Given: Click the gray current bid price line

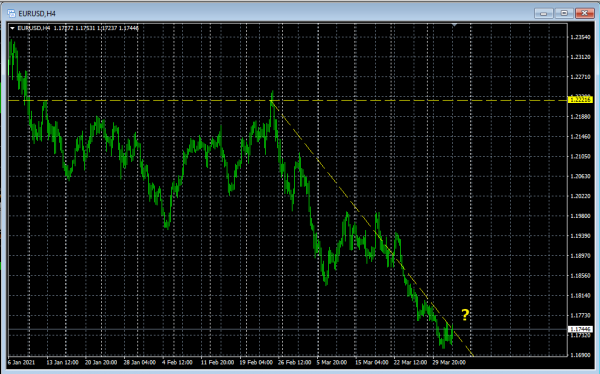Looking at the screenshot, I should pyautogui.click(x=287, y=329).
